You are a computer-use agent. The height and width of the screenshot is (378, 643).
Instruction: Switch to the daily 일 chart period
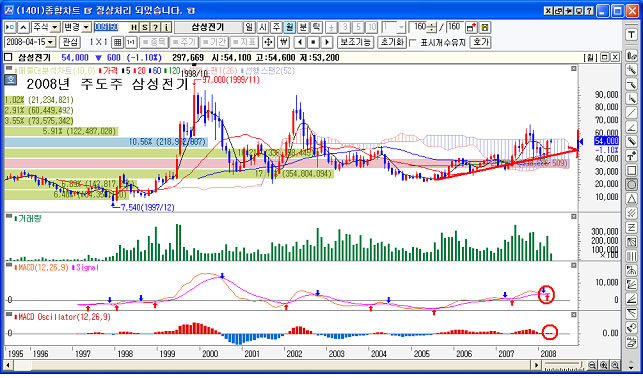click(249, 27)
